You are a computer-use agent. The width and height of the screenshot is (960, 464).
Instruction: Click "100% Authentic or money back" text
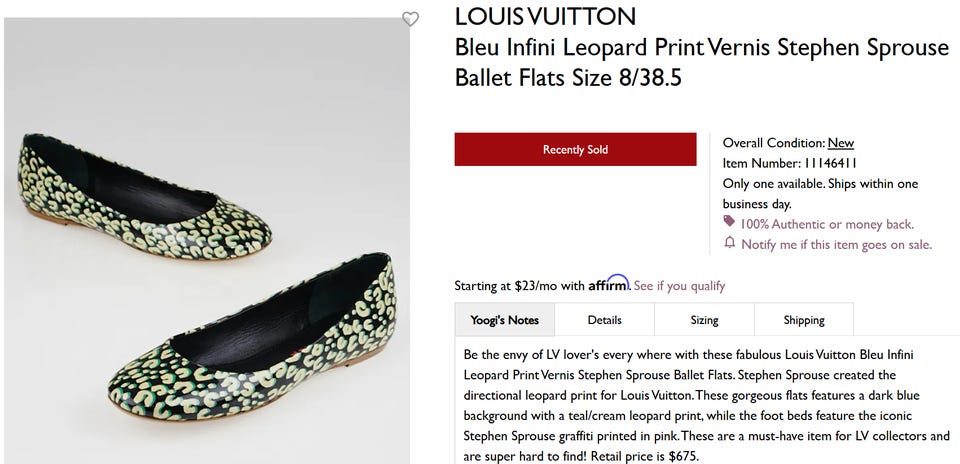pos(827,224)
